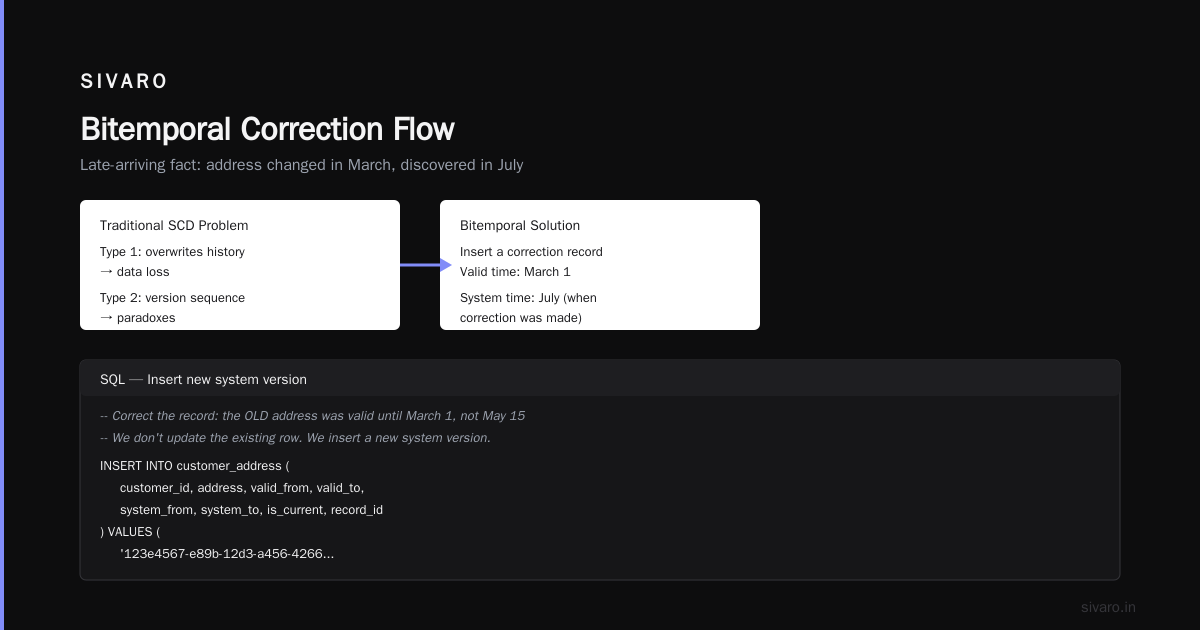Select the Valid time: March 1 line
This screenshot has width=1200, height=630.
click(x=515, y=272)
